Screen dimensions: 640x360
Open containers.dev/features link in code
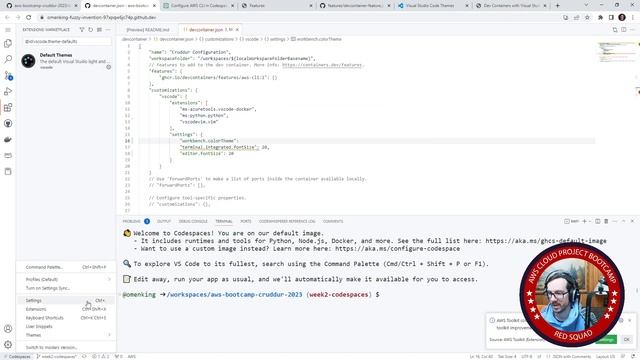point(322,65)
